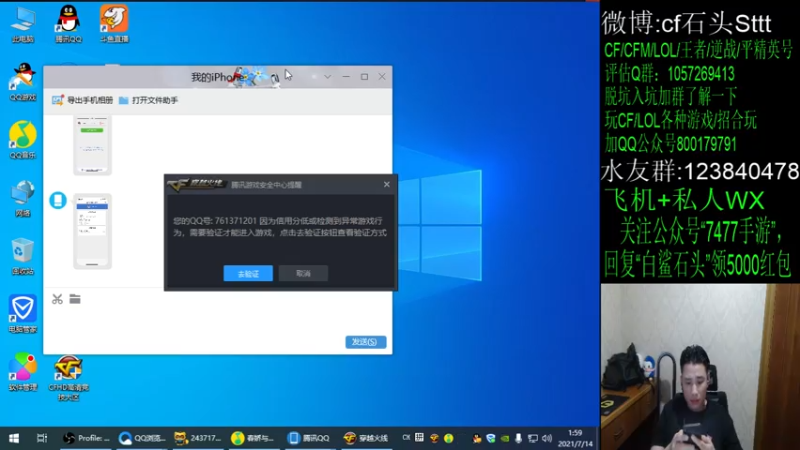800x450 pixels.
Task: Open QQ音乐 desktop icon
Action: point(22,140)
